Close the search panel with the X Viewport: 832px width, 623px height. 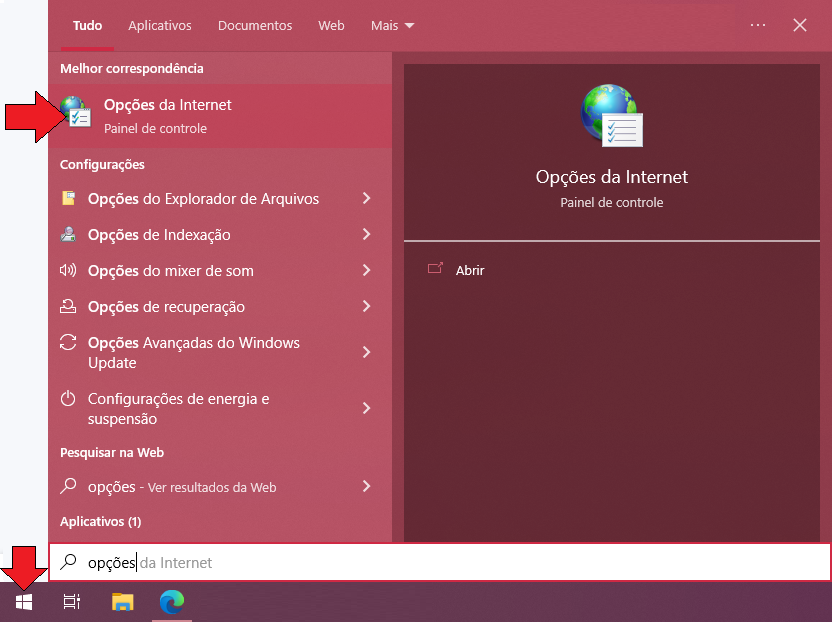point(800,25)
